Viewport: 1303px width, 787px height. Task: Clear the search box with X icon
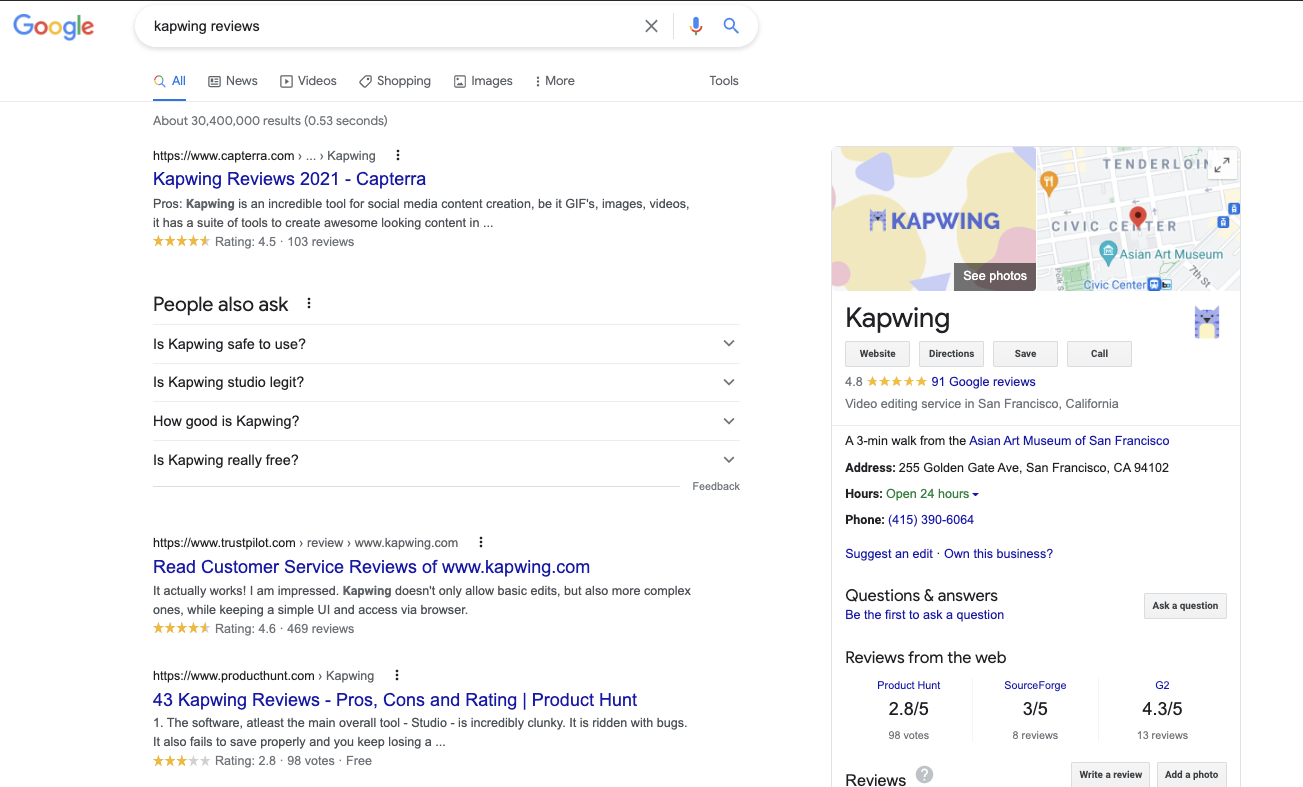(651, 27)
